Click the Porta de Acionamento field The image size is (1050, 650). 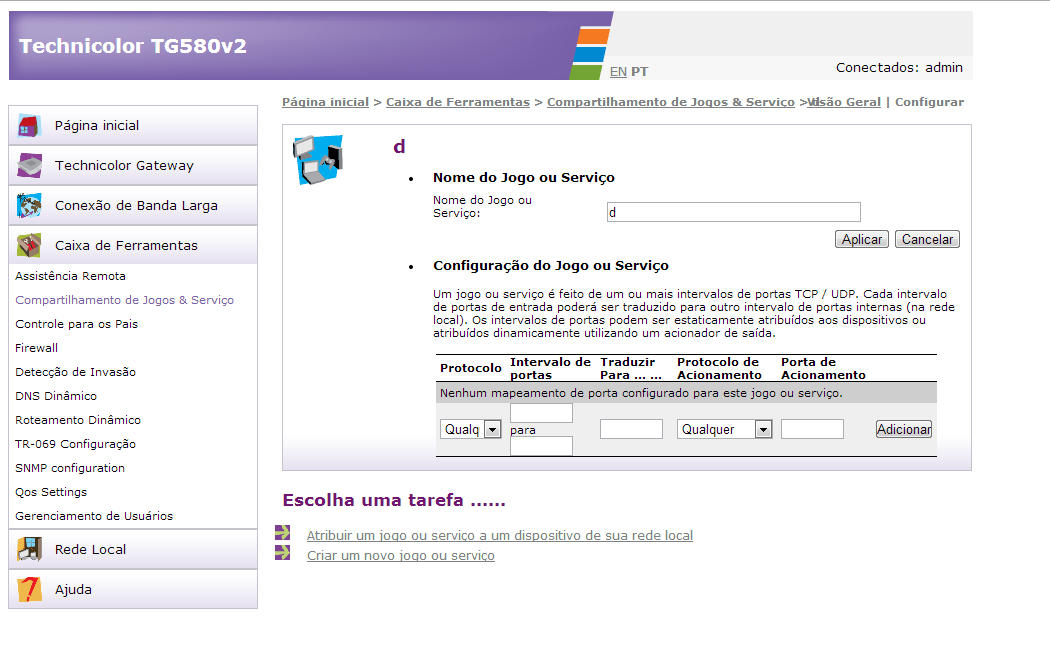(x=812, y=429)
